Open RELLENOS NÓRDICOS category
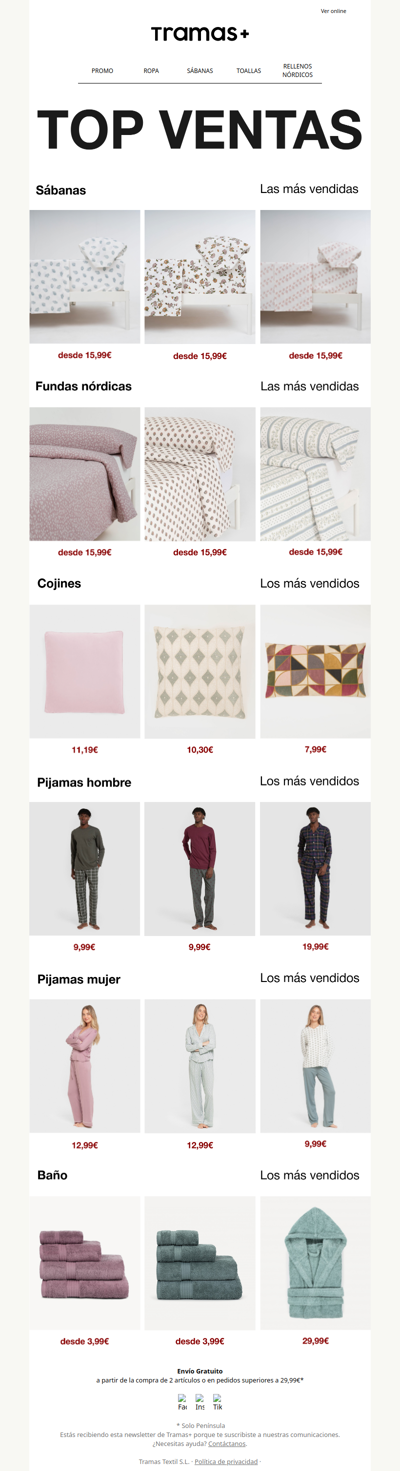The width and height of the screenshot is (400, 1471). (x=297, y=71)
